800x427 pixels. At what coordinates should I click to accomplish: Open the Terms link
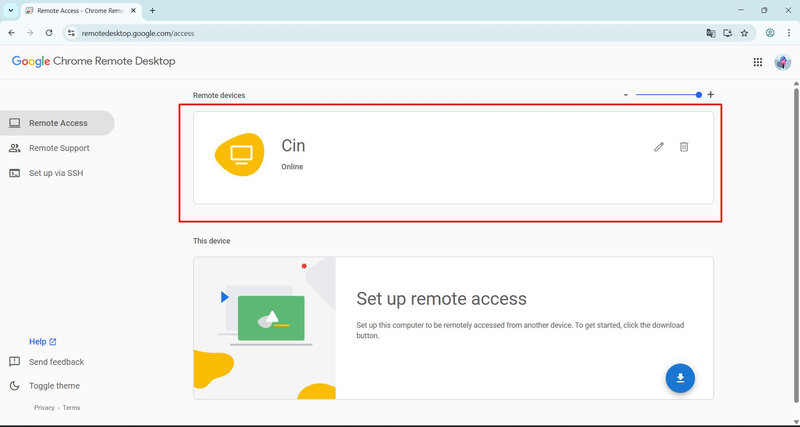pos(71,408)
